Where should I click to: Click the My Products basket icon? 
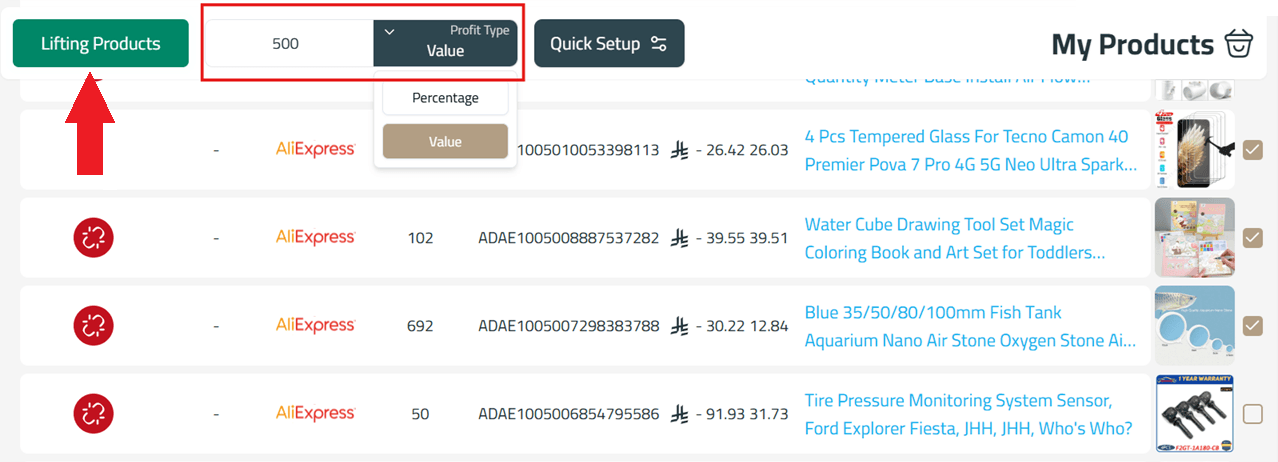[x=1238, y=45]
